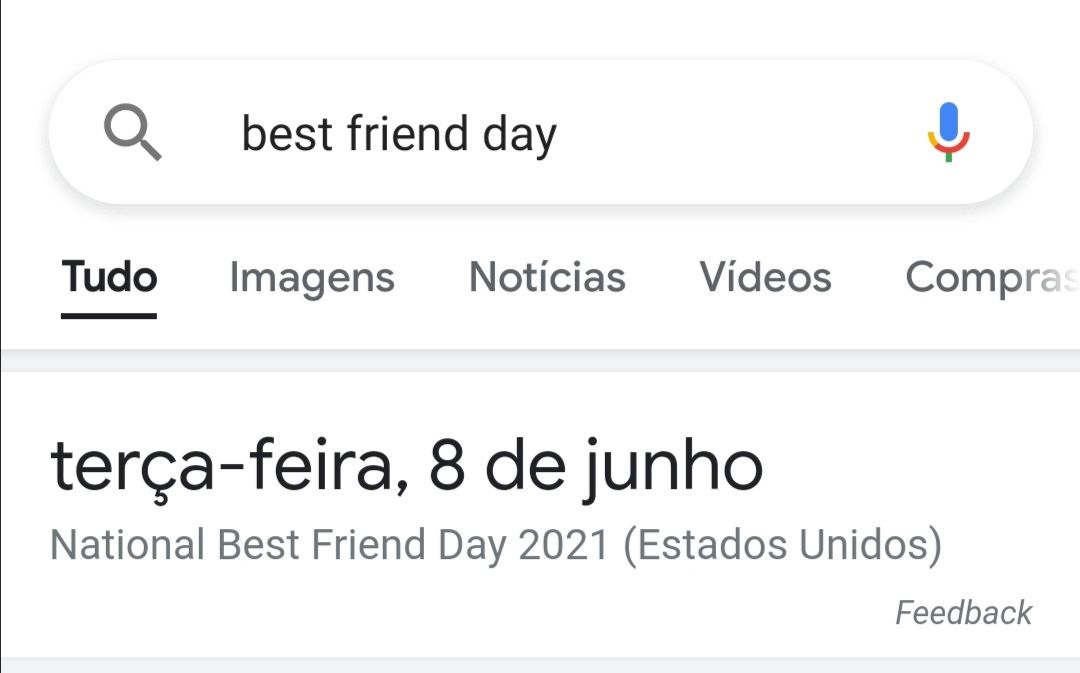Start voice search with the microphone icon

pos(948,132)
